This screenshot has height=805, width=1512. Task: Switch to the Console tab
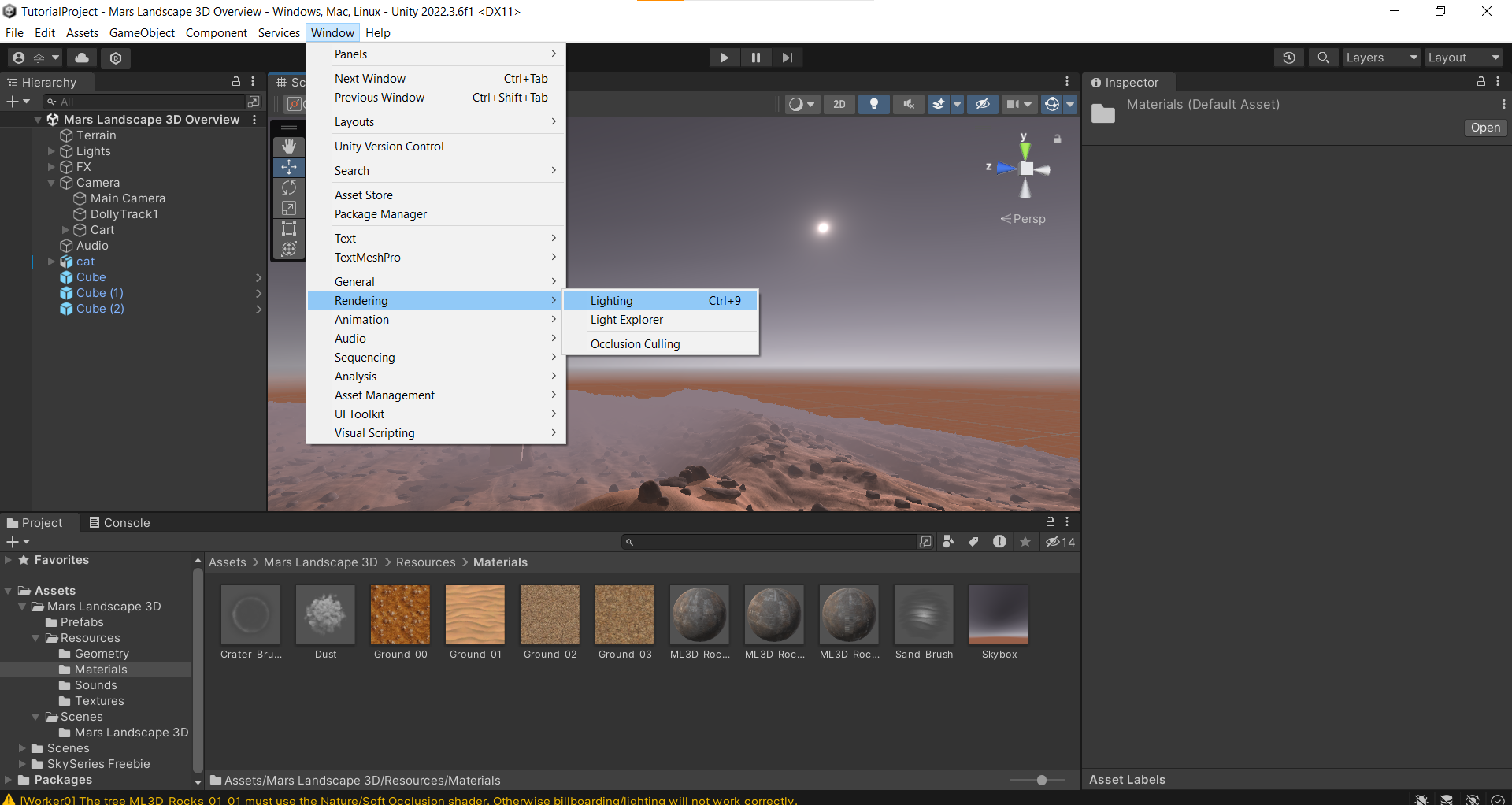coord(119,523)
